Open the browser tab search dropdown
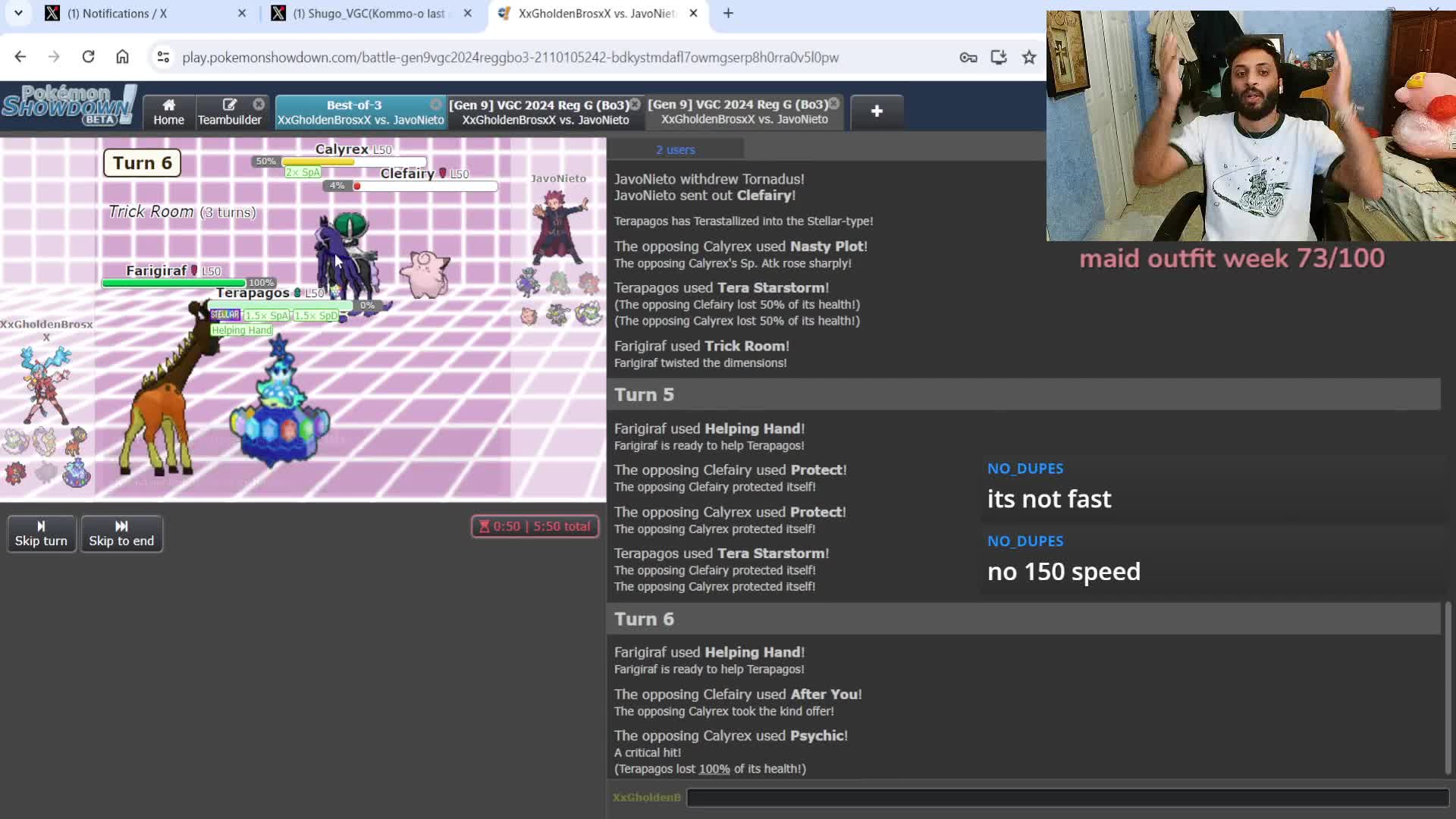 click(18, 13)
